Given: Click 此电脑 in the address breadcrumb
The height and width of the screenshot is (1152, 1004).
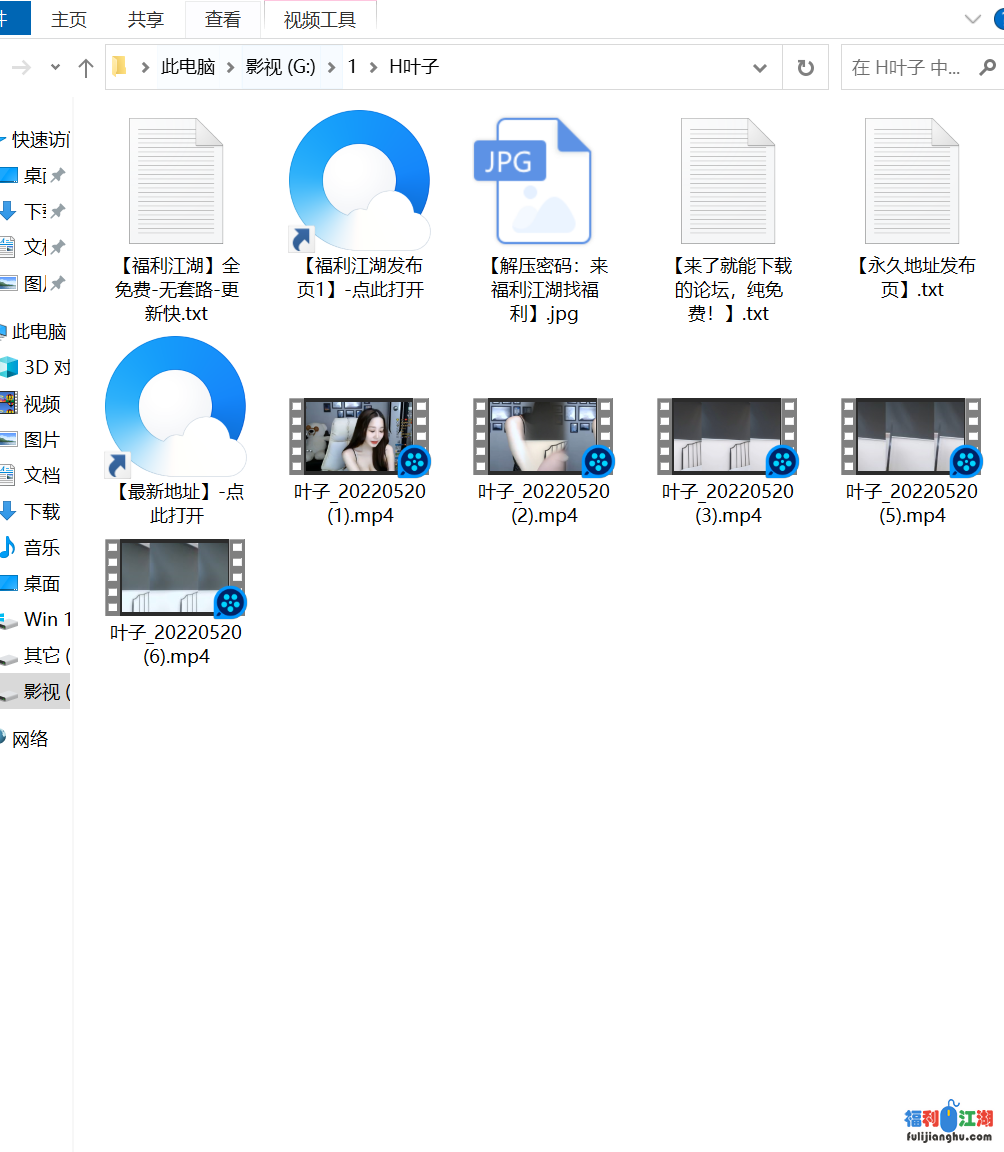Looking at the screenshot, I should pos(188,67).
